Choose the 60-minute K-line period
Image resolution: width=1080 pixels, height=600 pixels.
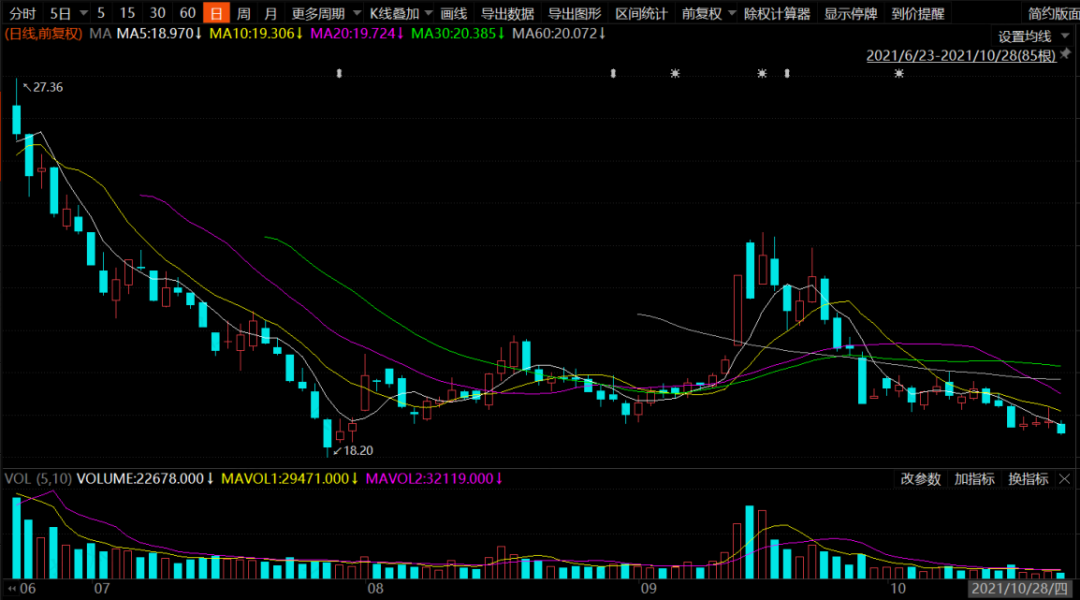coord(187,13)
